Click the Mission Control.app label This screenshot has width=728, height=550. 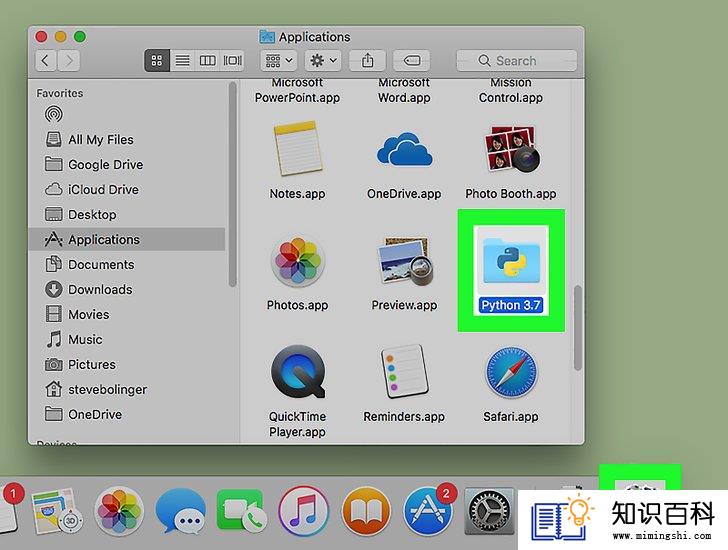pos(511,90)
